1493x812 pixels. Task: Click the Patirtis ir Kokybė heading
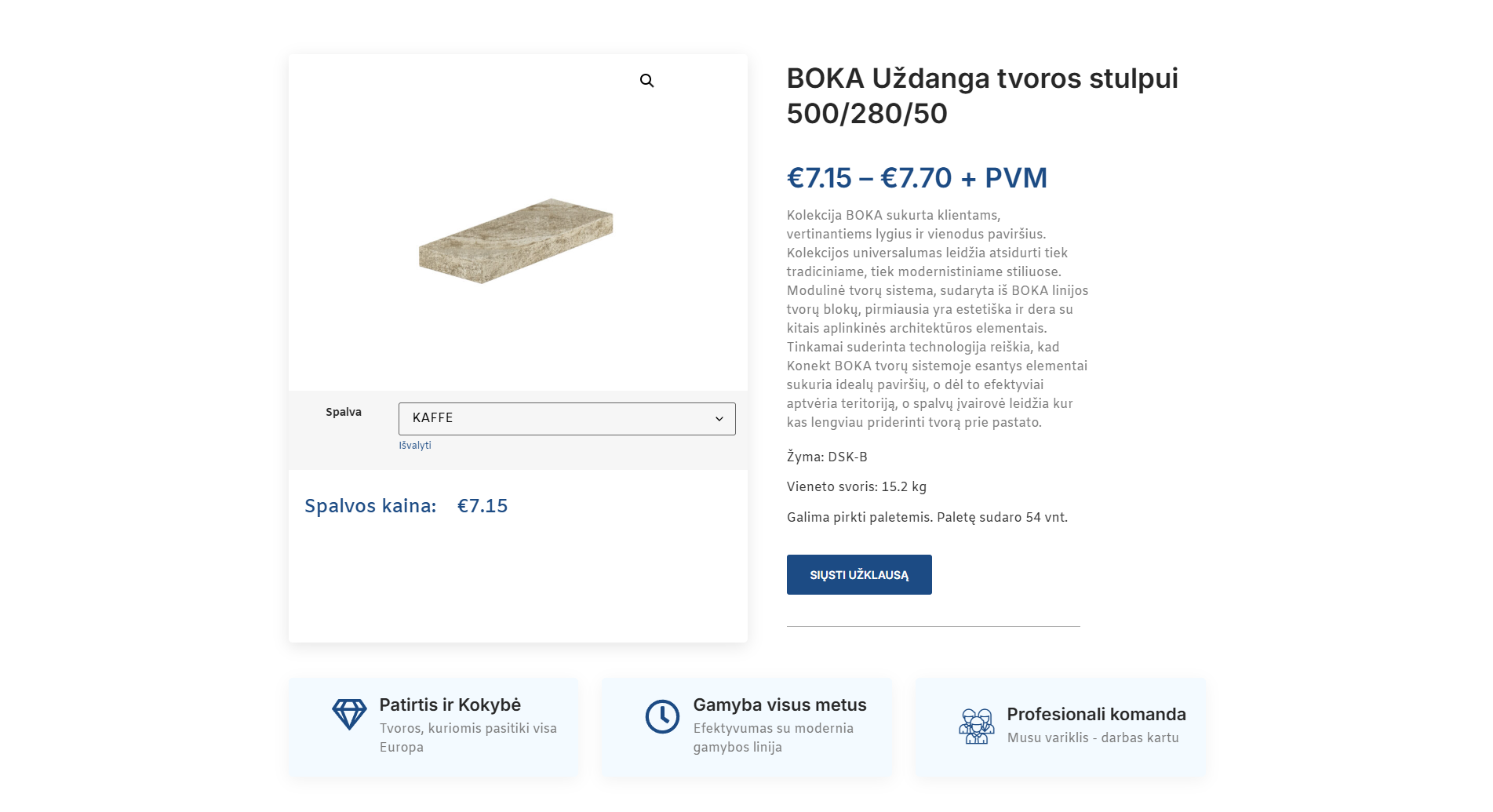[x=450, y=705]
